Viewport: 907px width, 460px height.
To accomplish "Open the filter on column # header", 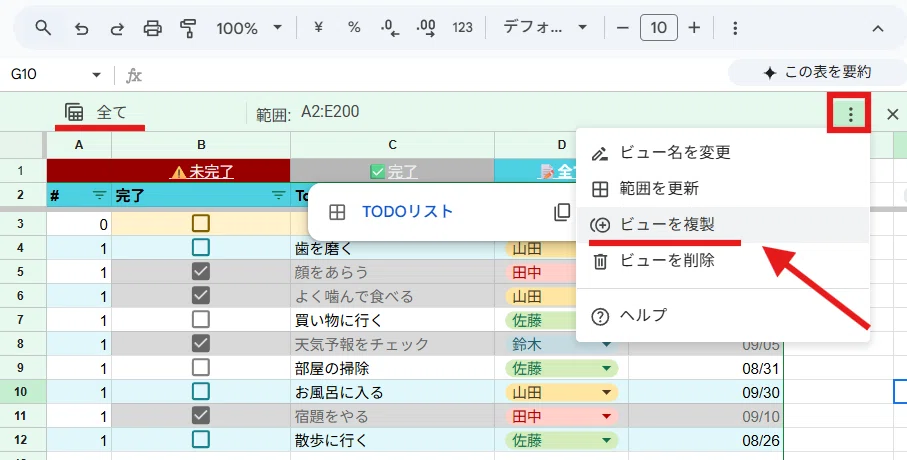I will tap(99, 196).
